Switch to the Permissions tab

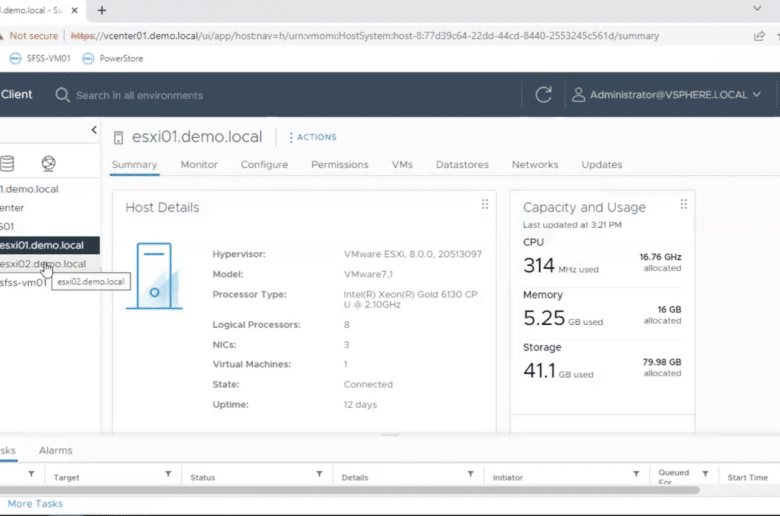click(340, 165)
